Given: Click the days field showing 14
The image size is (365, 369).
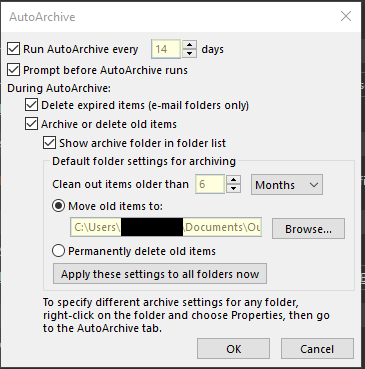Looking at the screenshot, I should click(x=166, y=49).
